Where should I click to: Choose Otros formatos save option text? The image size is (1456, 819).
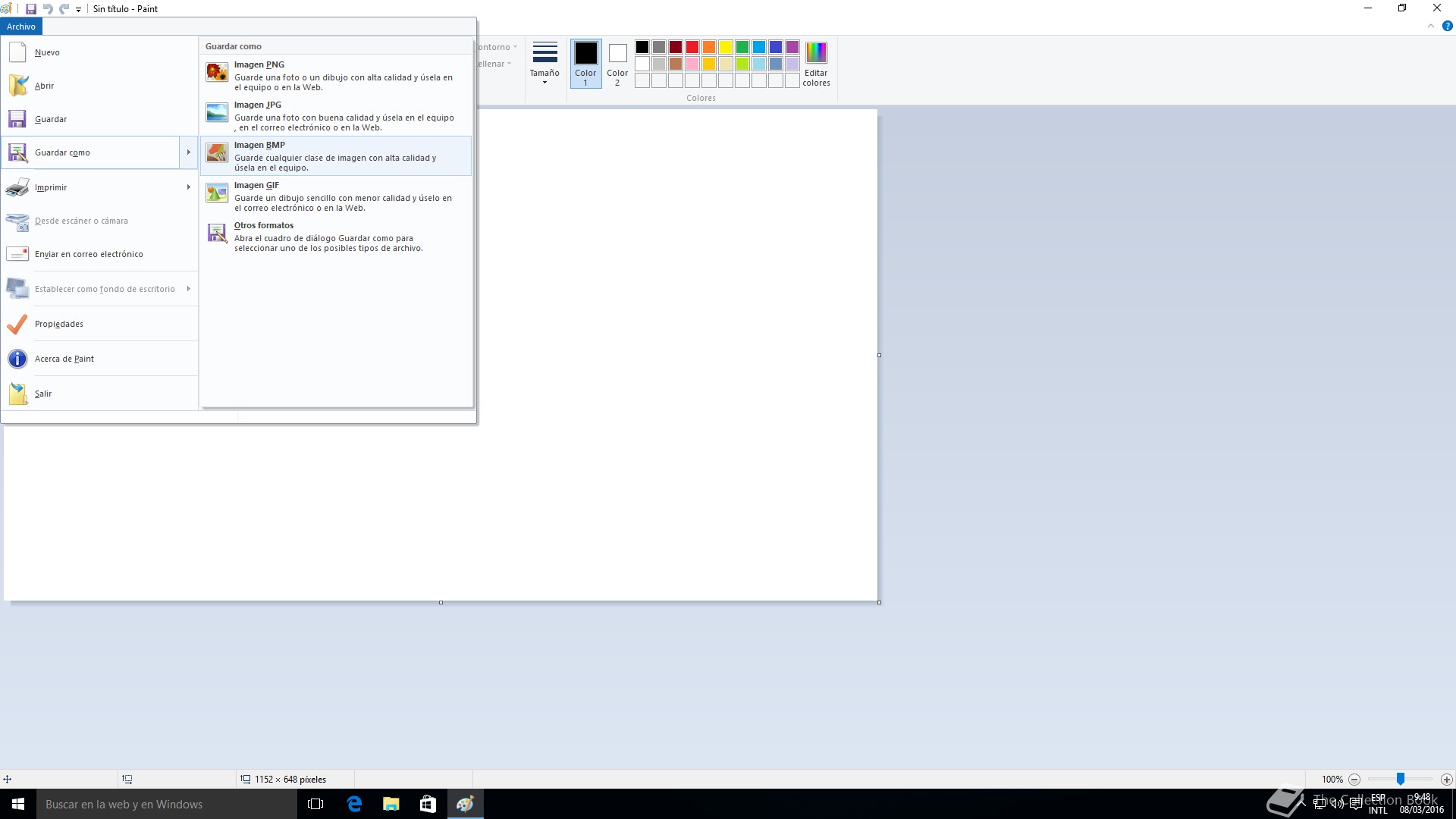264,225
